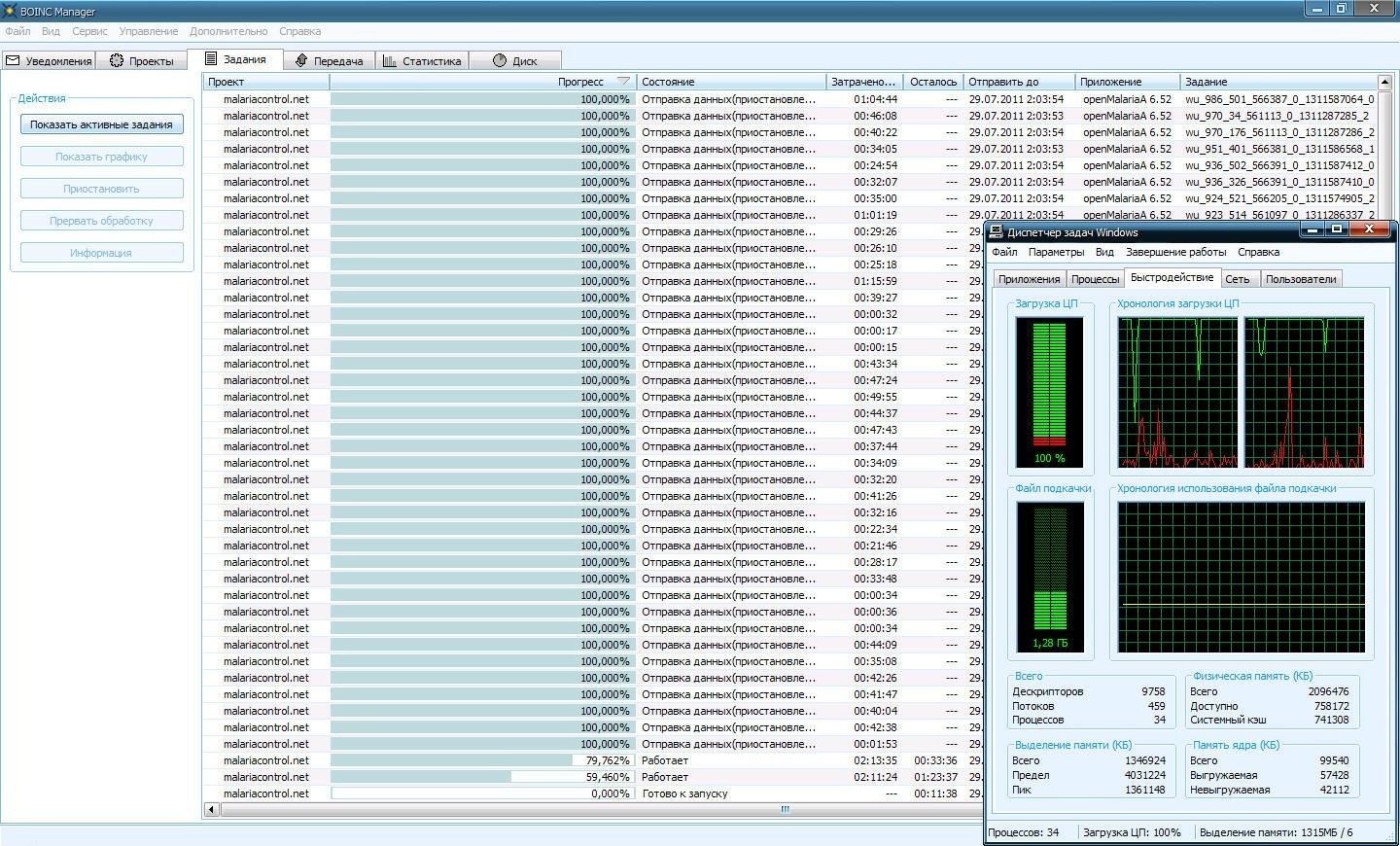Click the Task Manager title bar icon
The width and height of the screenshot is (1400, 846).
pyautogui.click(x=997, y=232)
